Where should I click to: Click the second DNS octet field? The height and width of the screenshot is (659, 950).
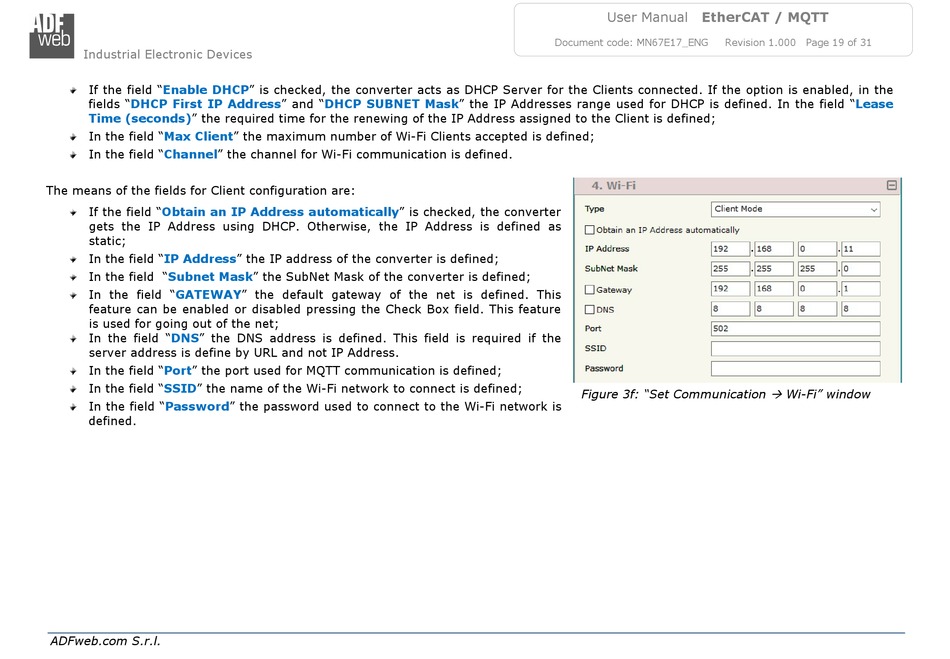(x=774, y=309)
